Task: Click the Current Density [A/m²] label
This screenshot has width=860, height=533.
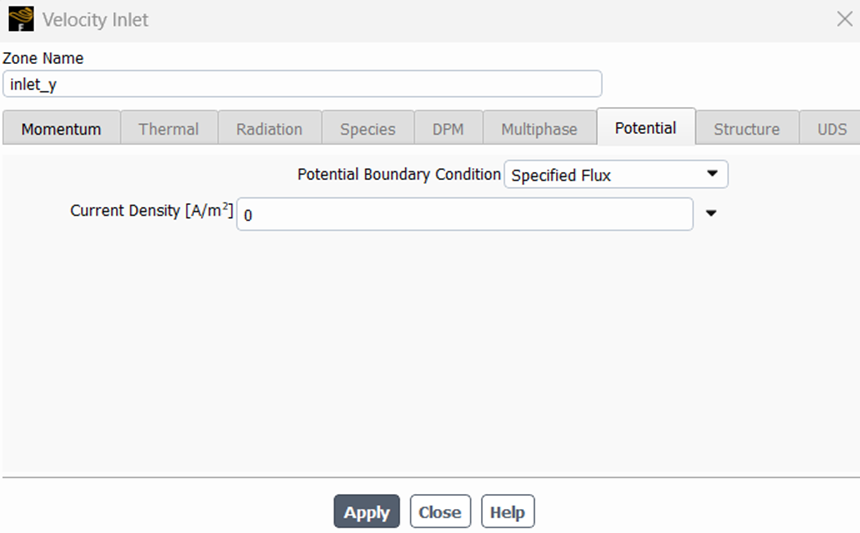Action: pyautogui.click(x=151, y=210)
